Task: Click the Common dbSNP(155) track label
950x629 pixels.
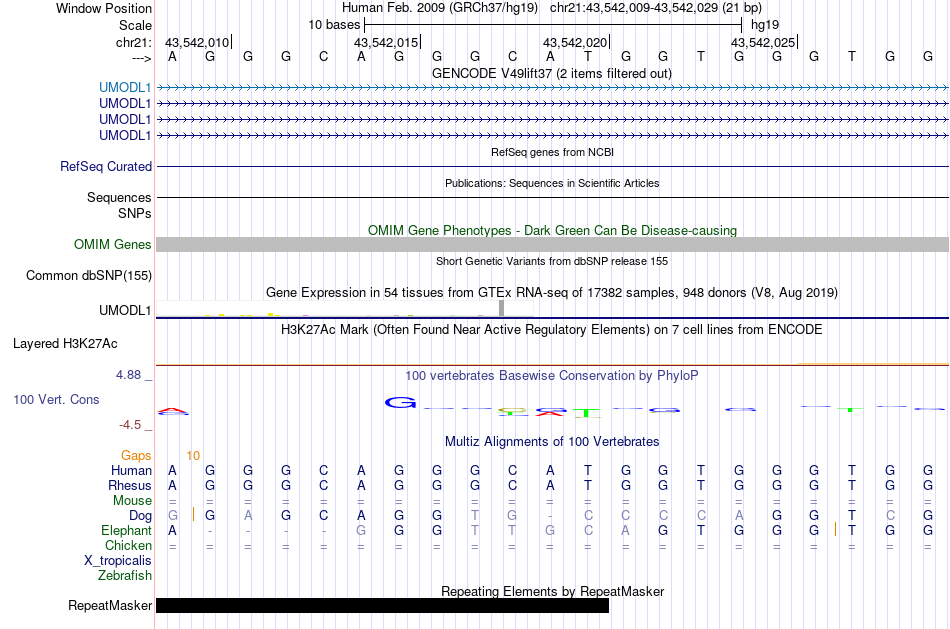Action: pos(89,275)
